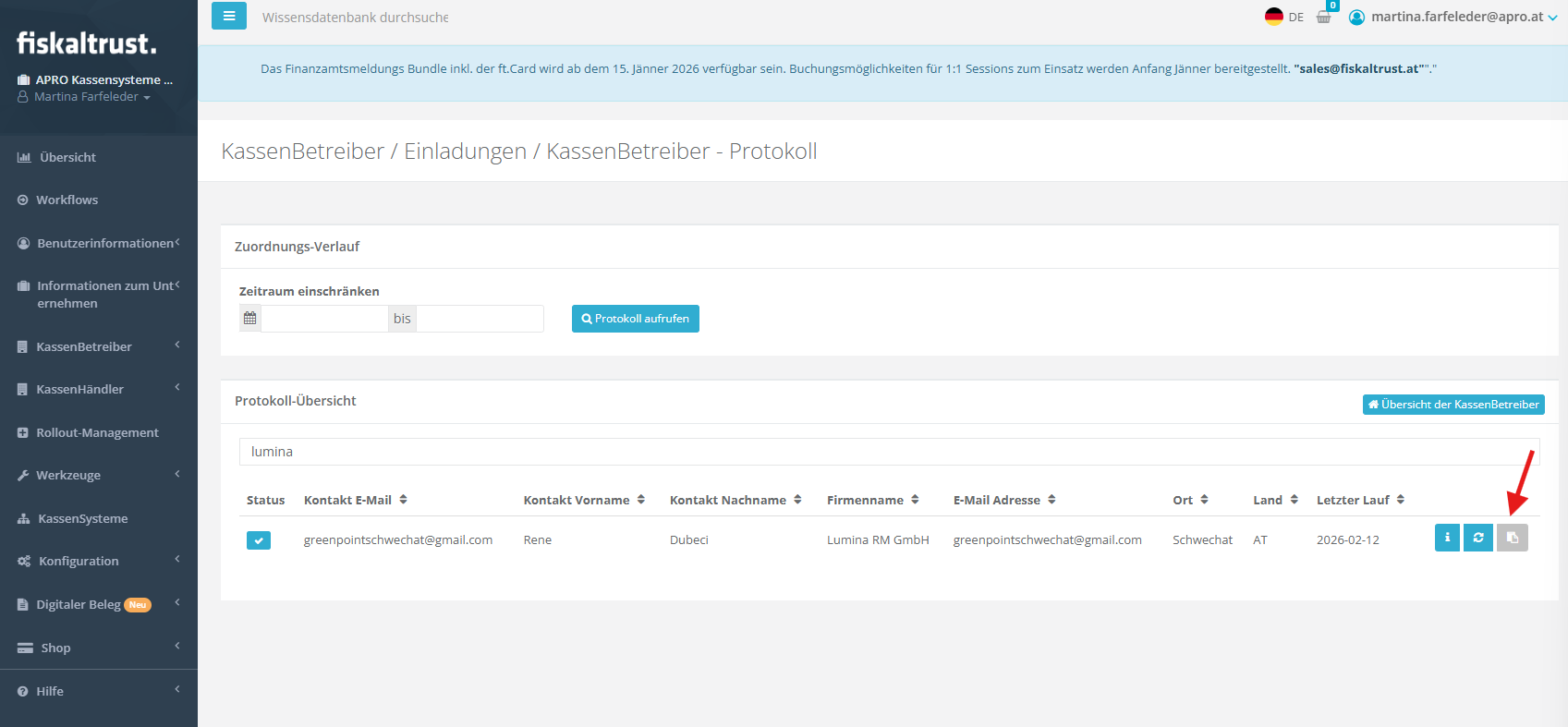Click the refresh icon in the Lumina row
Image resolution: width=1568 pixels, height=727 pixels.
point(1478,538)
